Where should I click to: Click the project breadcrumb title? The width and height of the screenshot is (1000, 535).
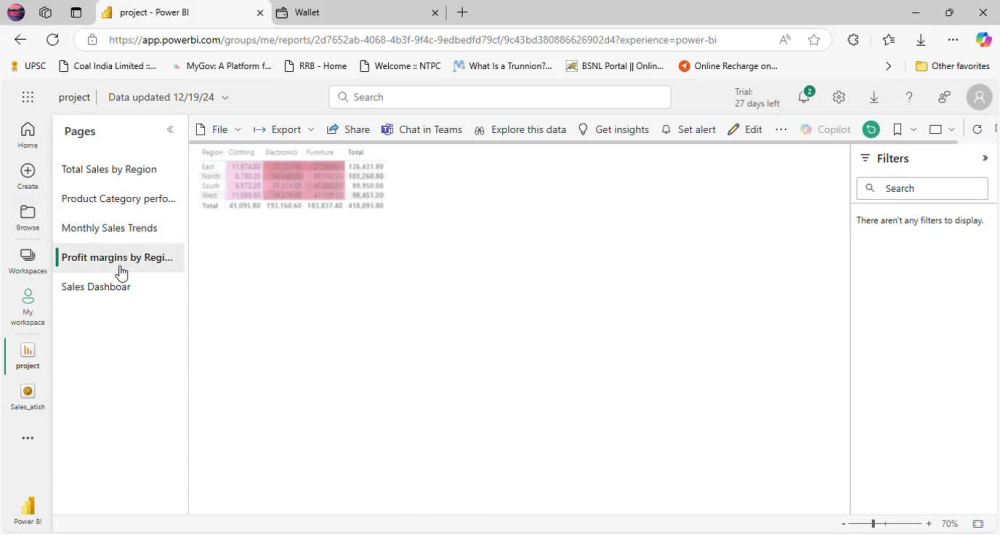(74, 97)
